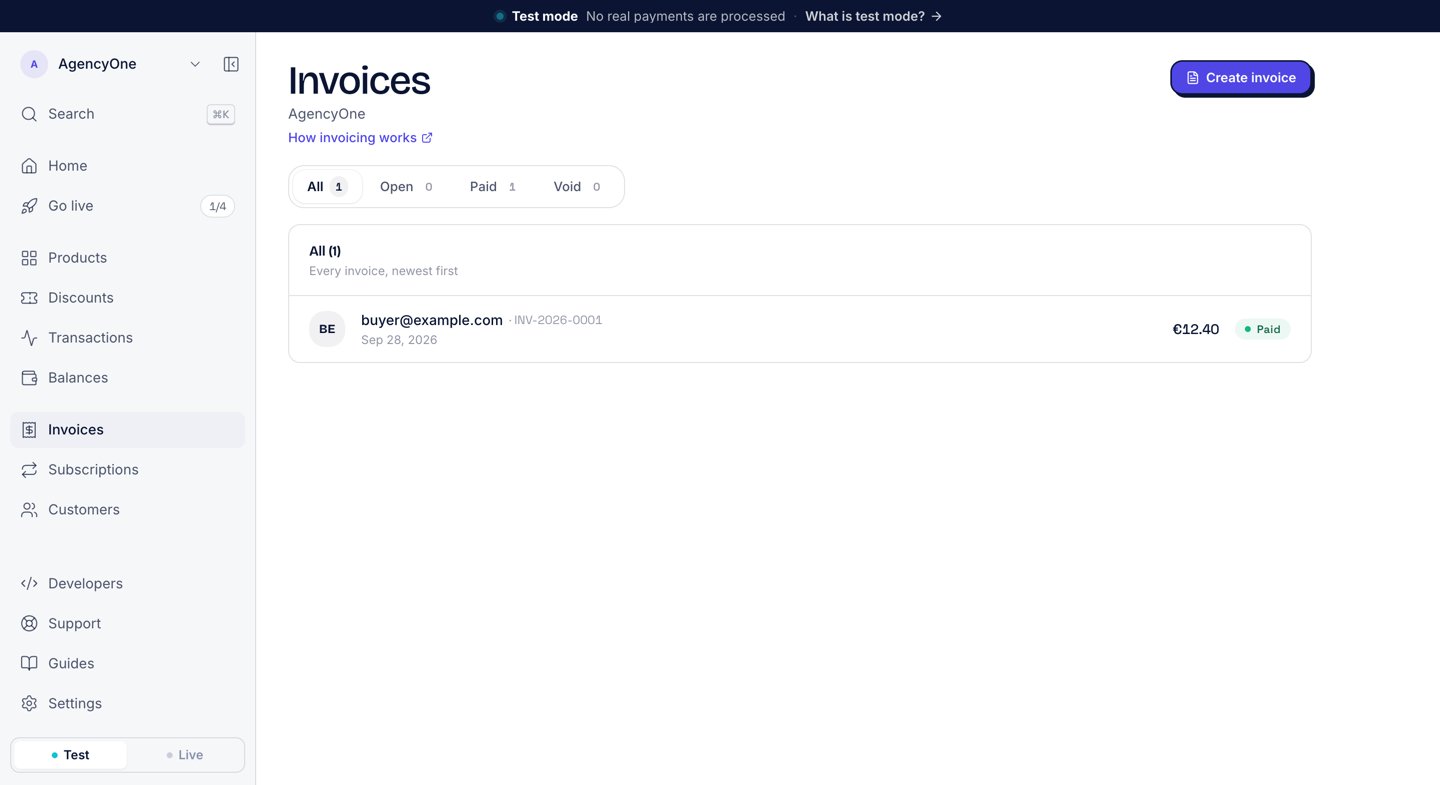1440x785 pixels.
Task: Filter invoices by Open tab
Action: tap(406, 187)
